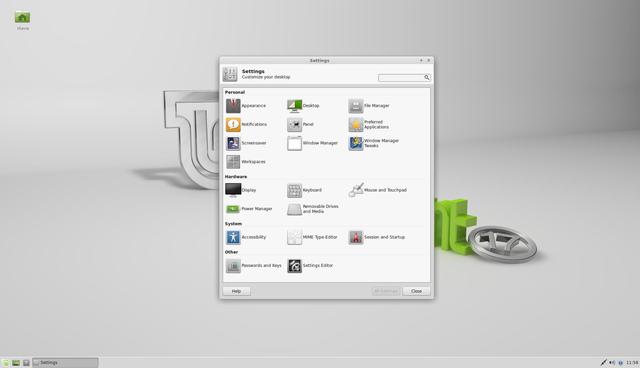
Task: Open Window Manager Tweaks
Action: (x=373, y=143)
